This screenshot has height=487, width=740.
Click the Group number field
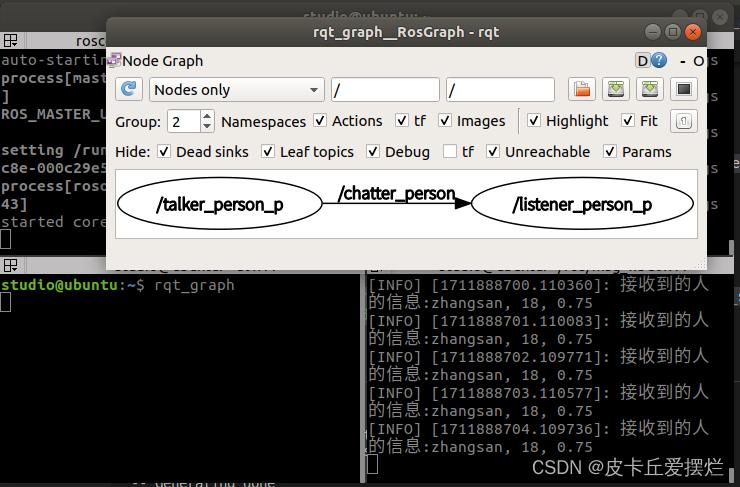(185, 122)
